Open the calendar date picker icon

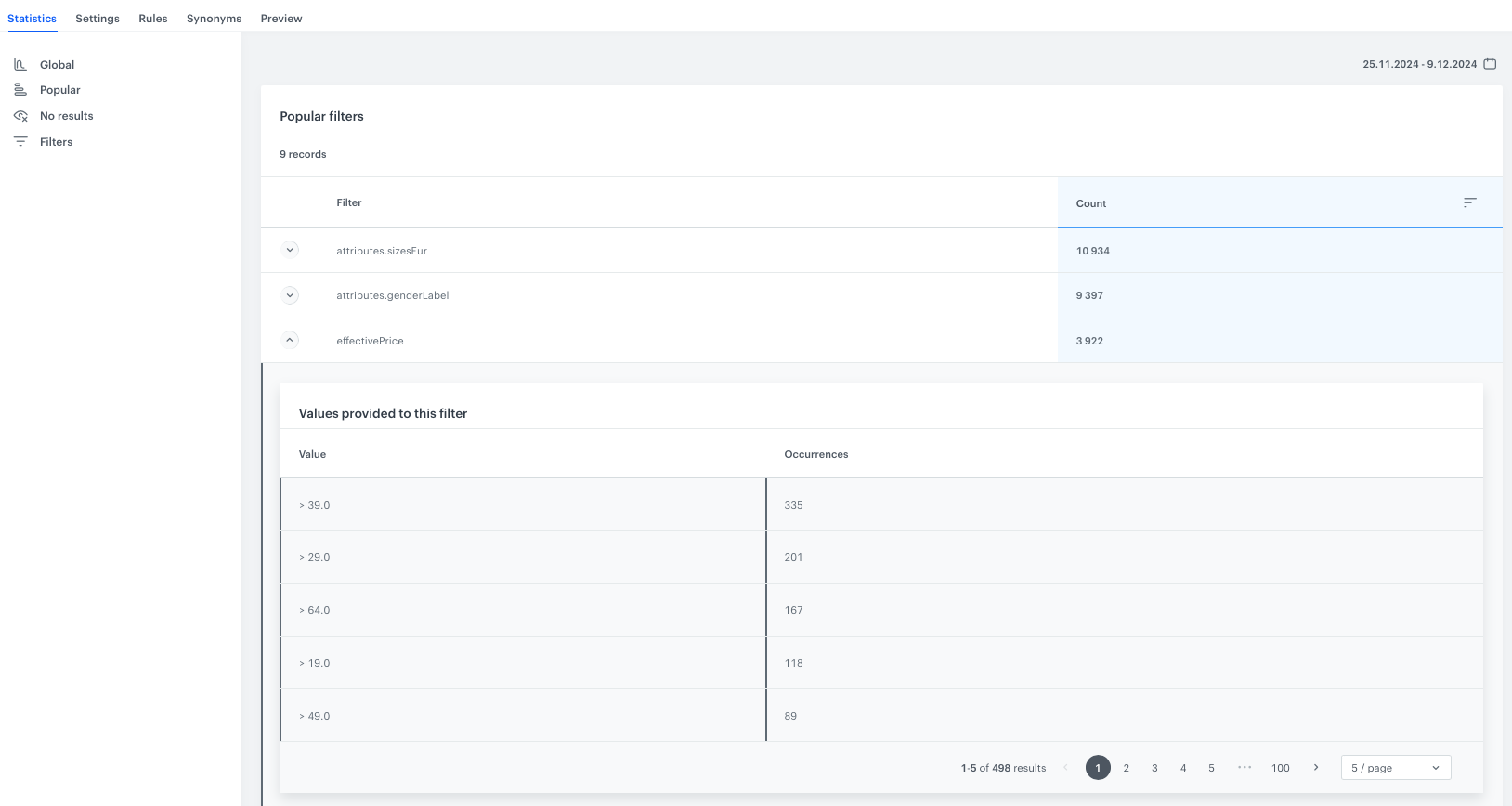point(1490,64)
